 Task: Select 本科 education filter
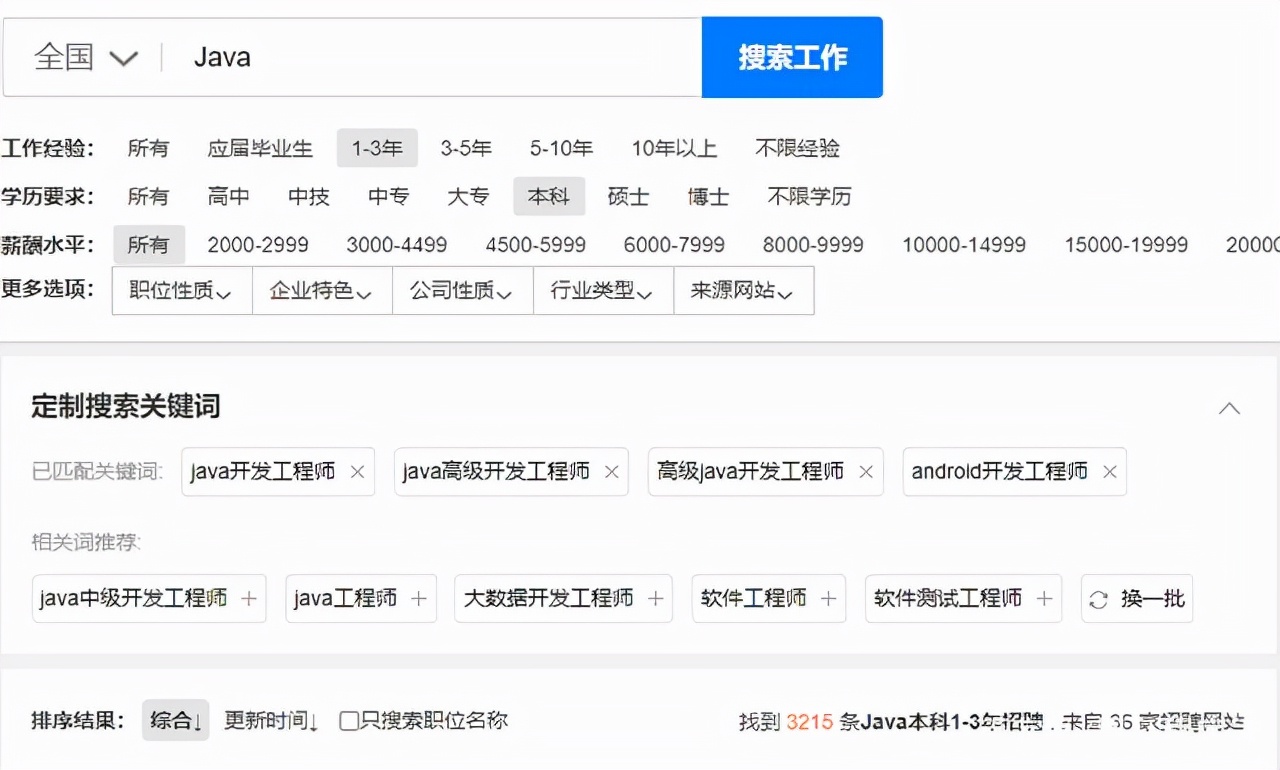(x=549, y=196)
